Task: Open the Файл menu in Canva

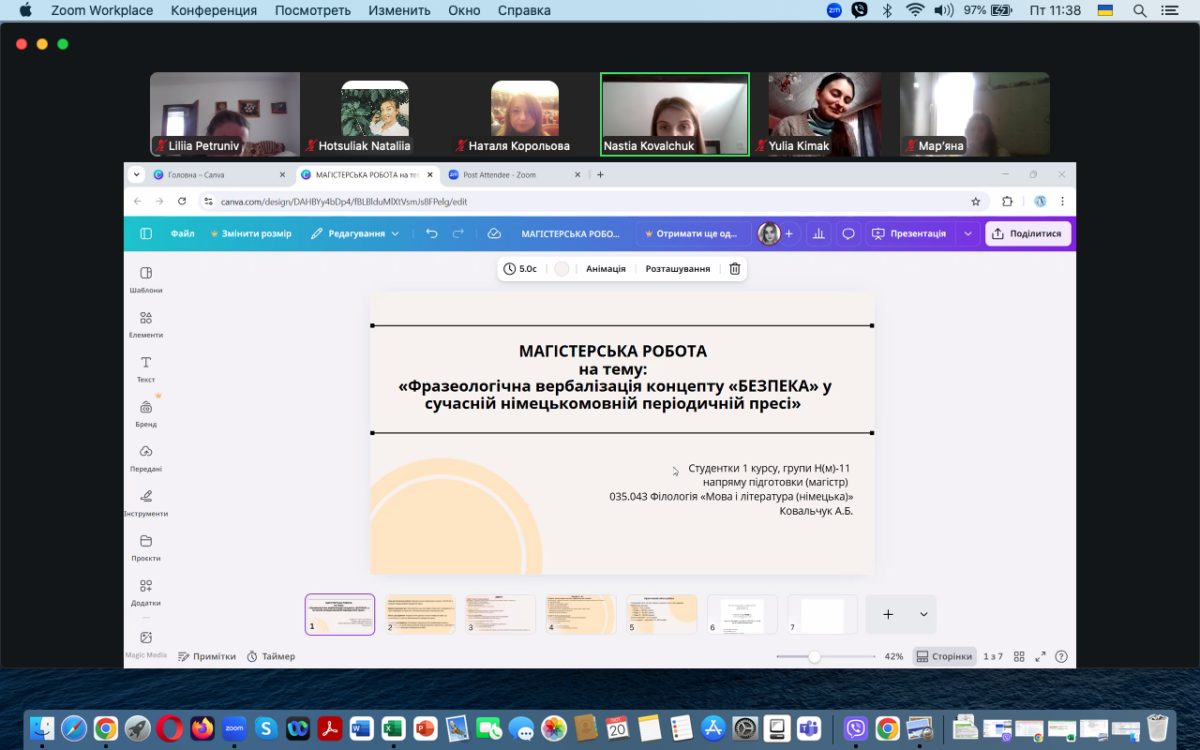Action: tap(182, 234)
